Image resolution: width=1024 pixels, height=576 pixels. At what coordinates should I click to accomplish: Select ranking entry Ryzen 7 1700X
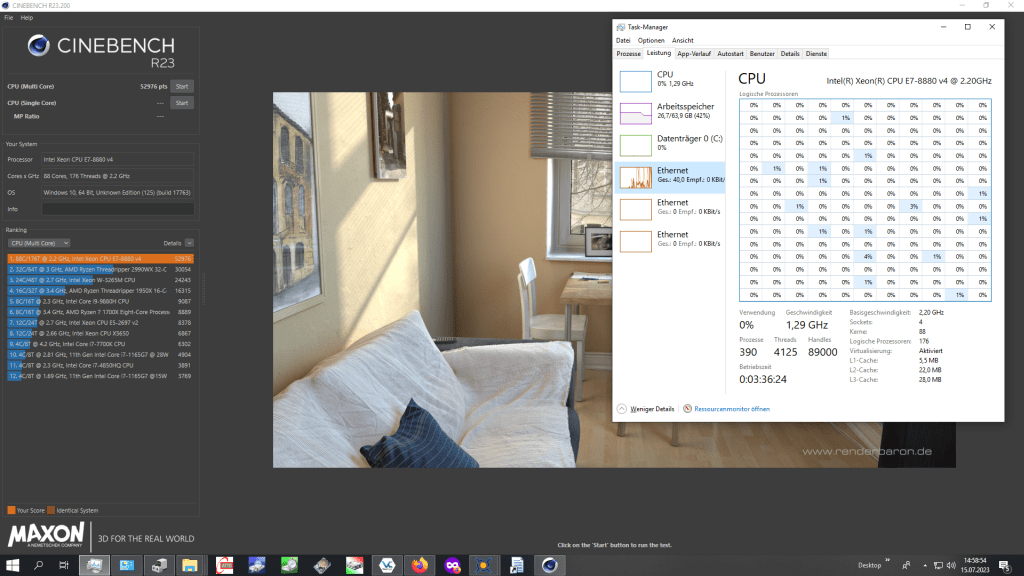(x=101, y=312)
